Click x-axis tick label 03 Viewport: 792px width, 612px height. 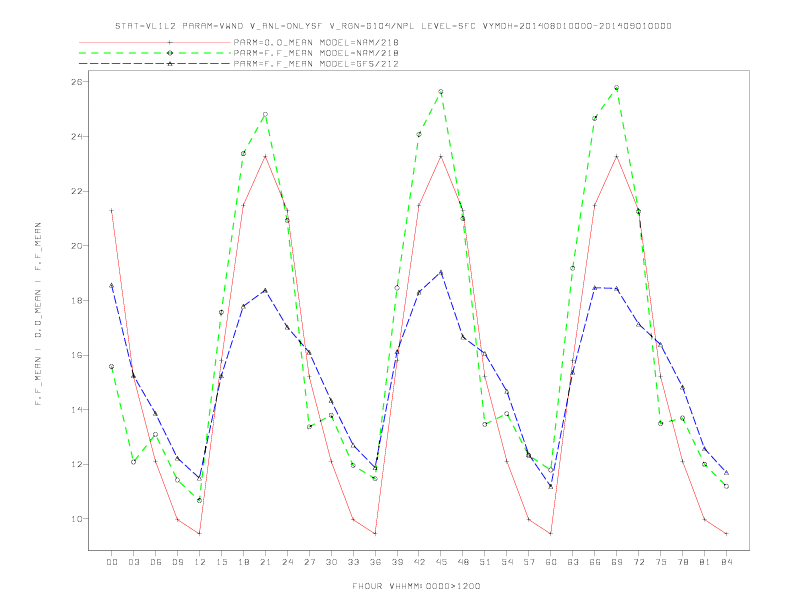[x=133, y=562]
